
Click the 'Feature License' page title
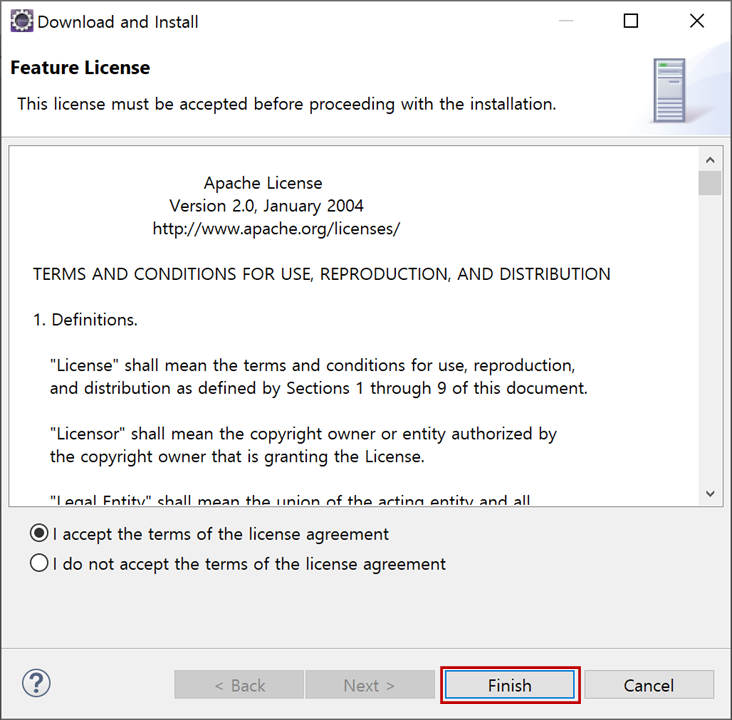[x=80, y=68]
